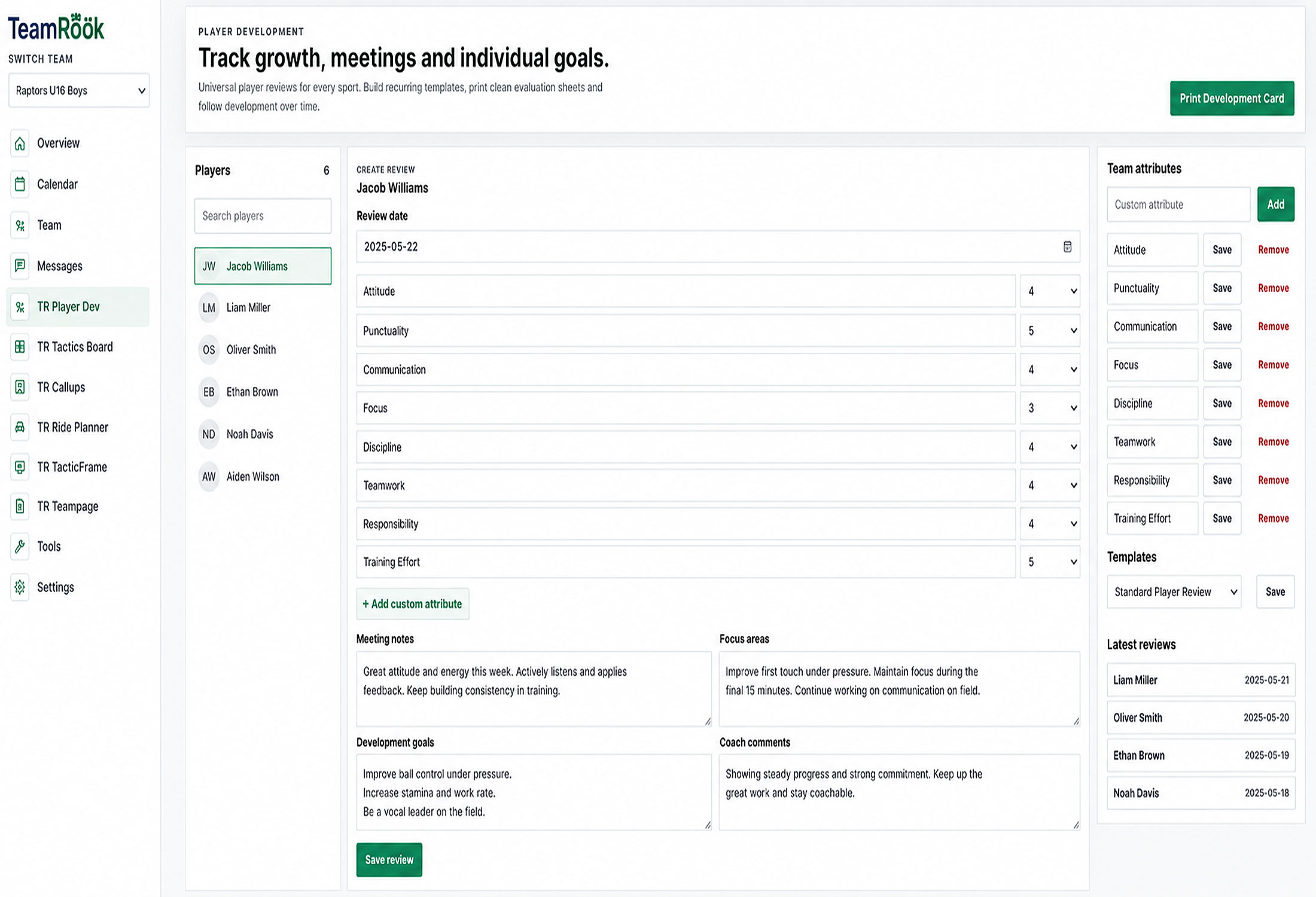Select Aiden Wilson in the players list
The height and width of the screenshot is (897, 1316).
pos(263,477)
